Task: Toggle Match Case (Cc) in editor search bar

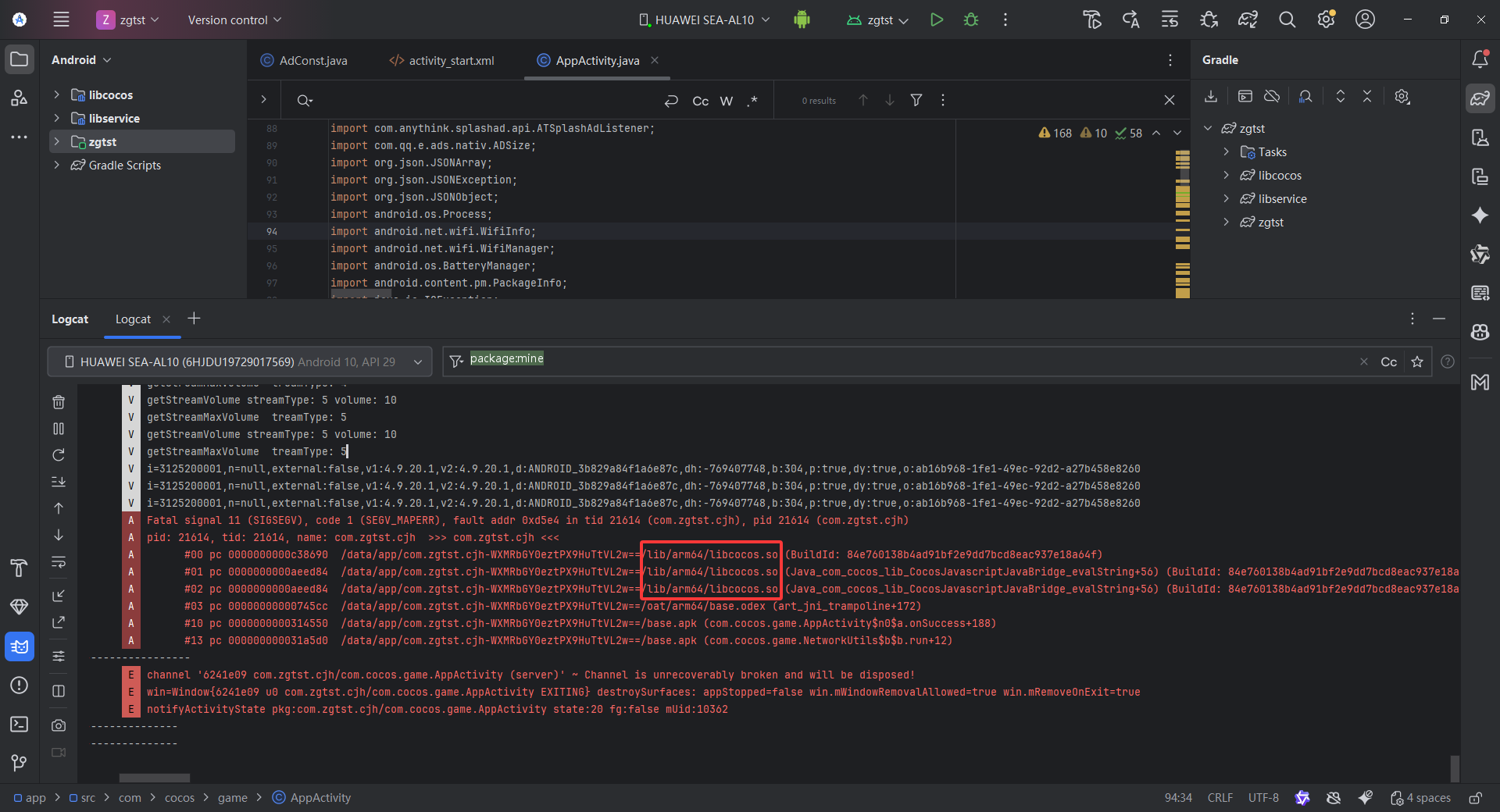Action: point(701,101)
